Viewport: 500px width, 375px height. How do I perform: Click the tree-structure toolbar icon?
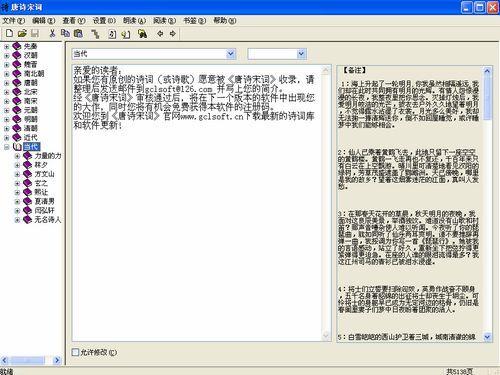96,34
